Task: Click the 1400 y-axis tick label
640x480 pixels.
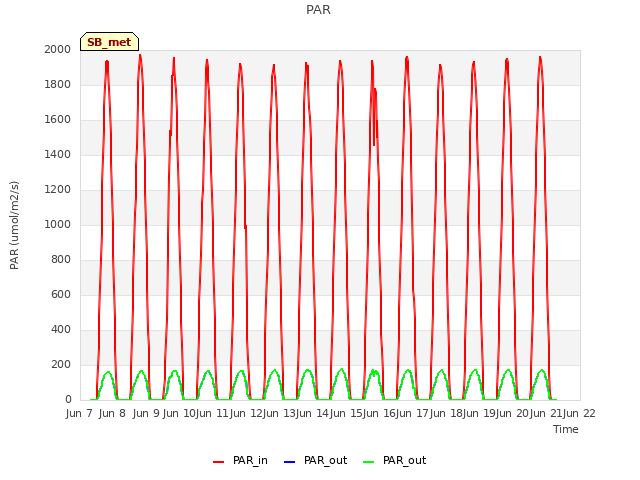Action: [x=58, y=154]
